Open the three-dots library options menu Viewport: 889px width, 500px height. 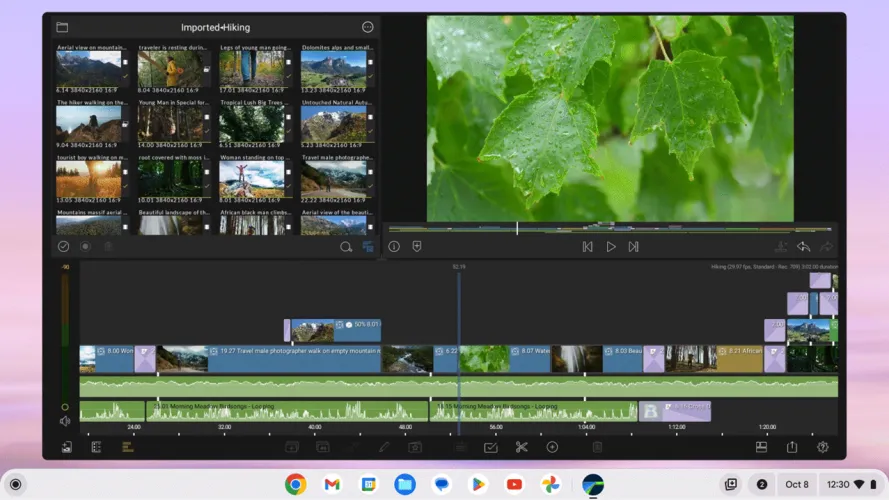(367, 27)
